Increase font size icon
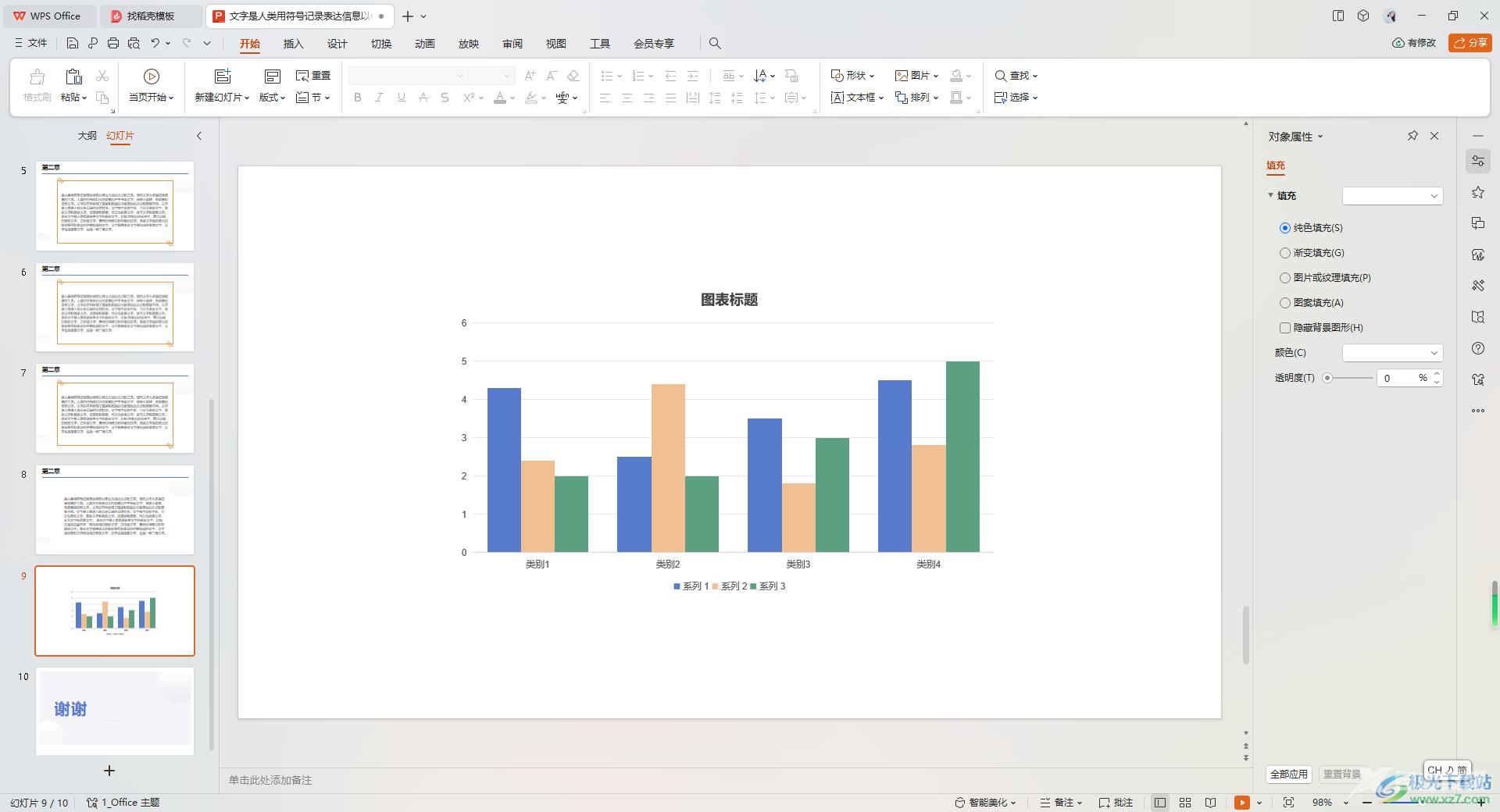The width and height of the screenshot is (1500, 812). pyautogui.click(x=530, y=76)
